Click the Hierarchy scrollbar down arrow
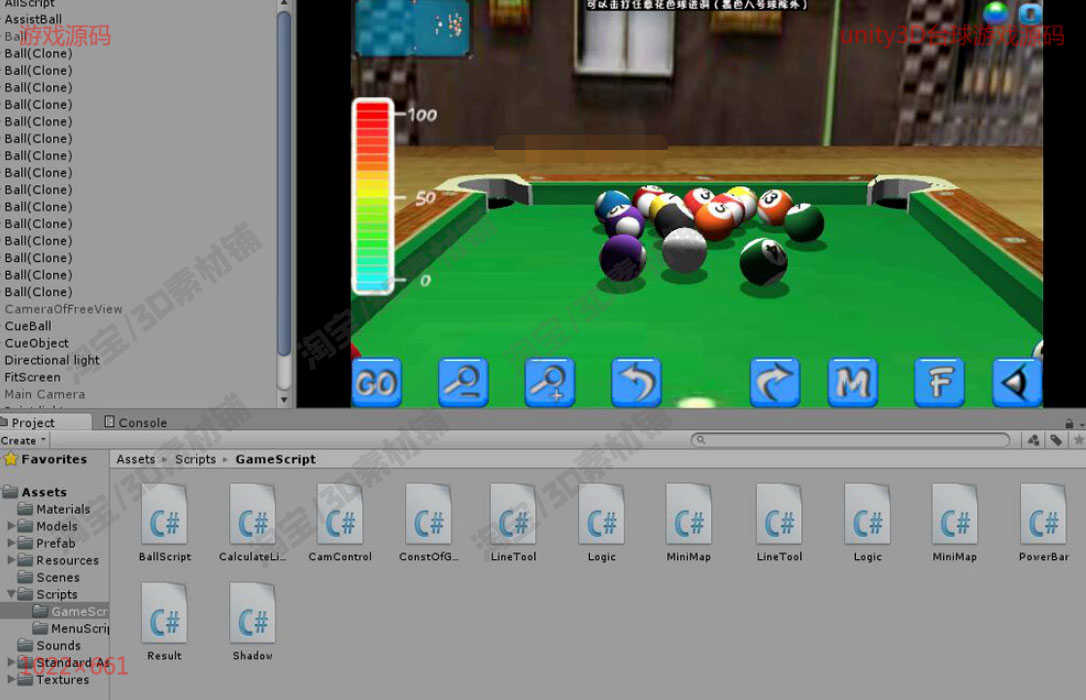This screenshot has height=700, width=1086. (x=284, y=400)
